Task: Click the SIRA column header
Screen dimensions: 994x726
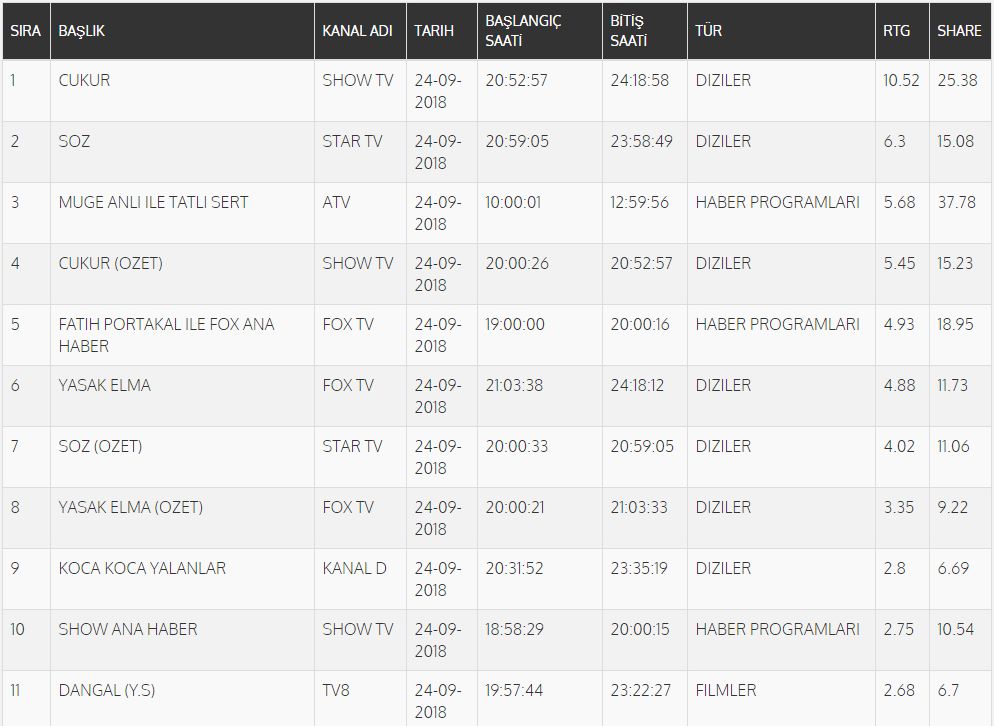Action: point(25,30)
